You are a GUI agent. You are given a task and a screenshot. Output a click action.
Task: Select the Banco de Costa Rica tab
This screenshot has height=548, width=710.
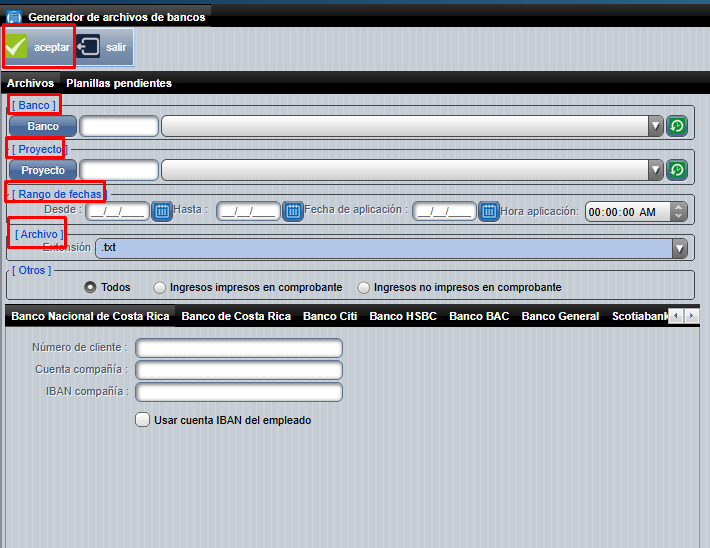pos(236,316)
